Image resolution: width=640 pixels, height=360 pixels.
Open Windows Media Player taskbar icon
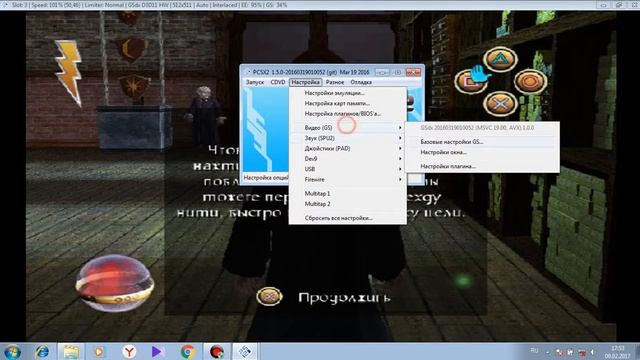[x=99, y=351]
